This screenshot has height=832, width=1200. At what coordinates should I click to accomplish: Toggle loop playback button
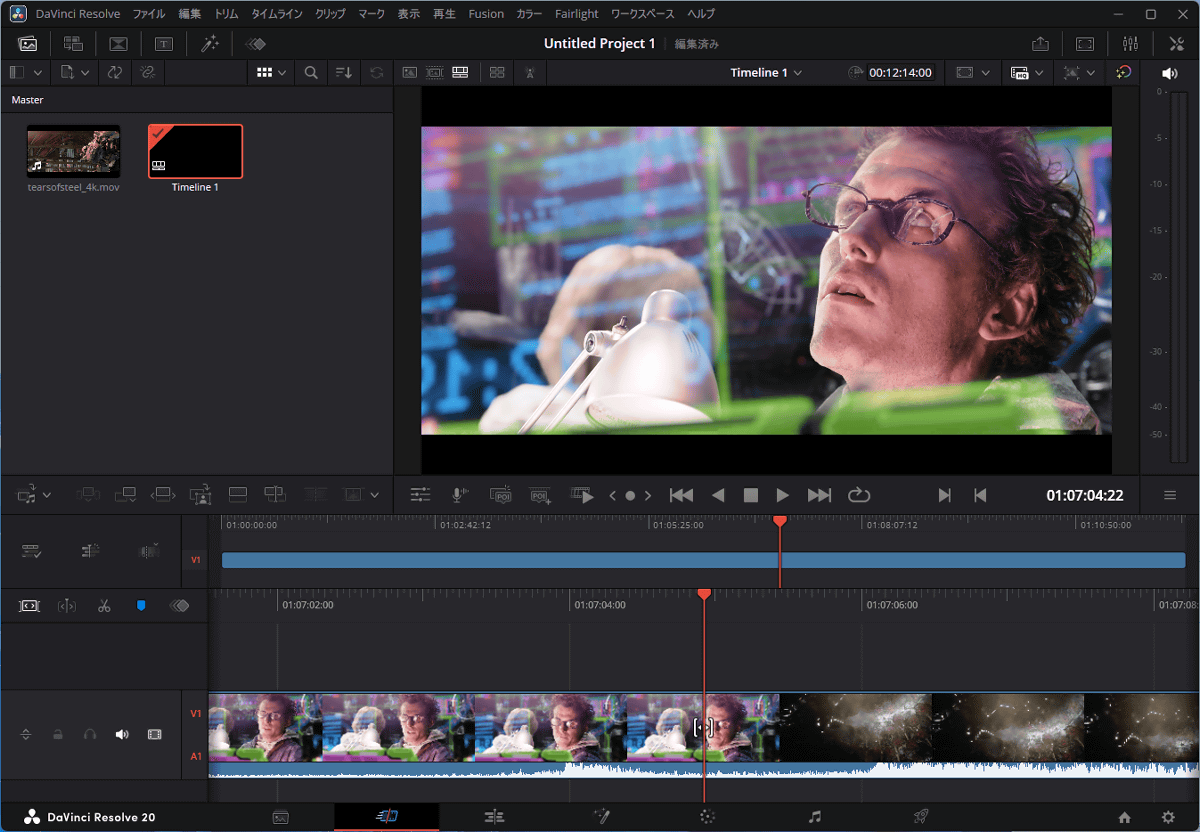(858, 495)
